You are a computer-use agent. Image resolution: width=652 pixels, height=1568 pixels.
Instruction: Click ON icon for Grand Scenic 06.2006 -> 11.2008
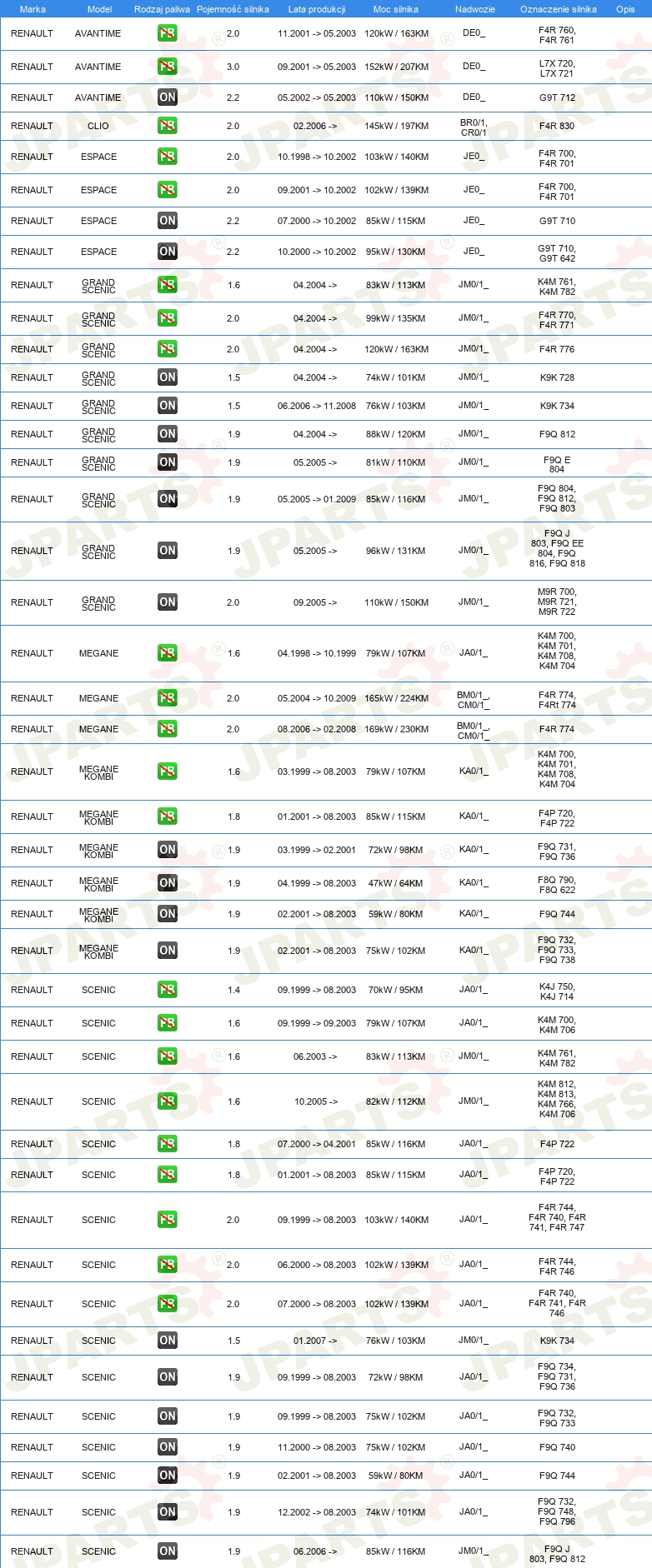[x=168, y=406]
